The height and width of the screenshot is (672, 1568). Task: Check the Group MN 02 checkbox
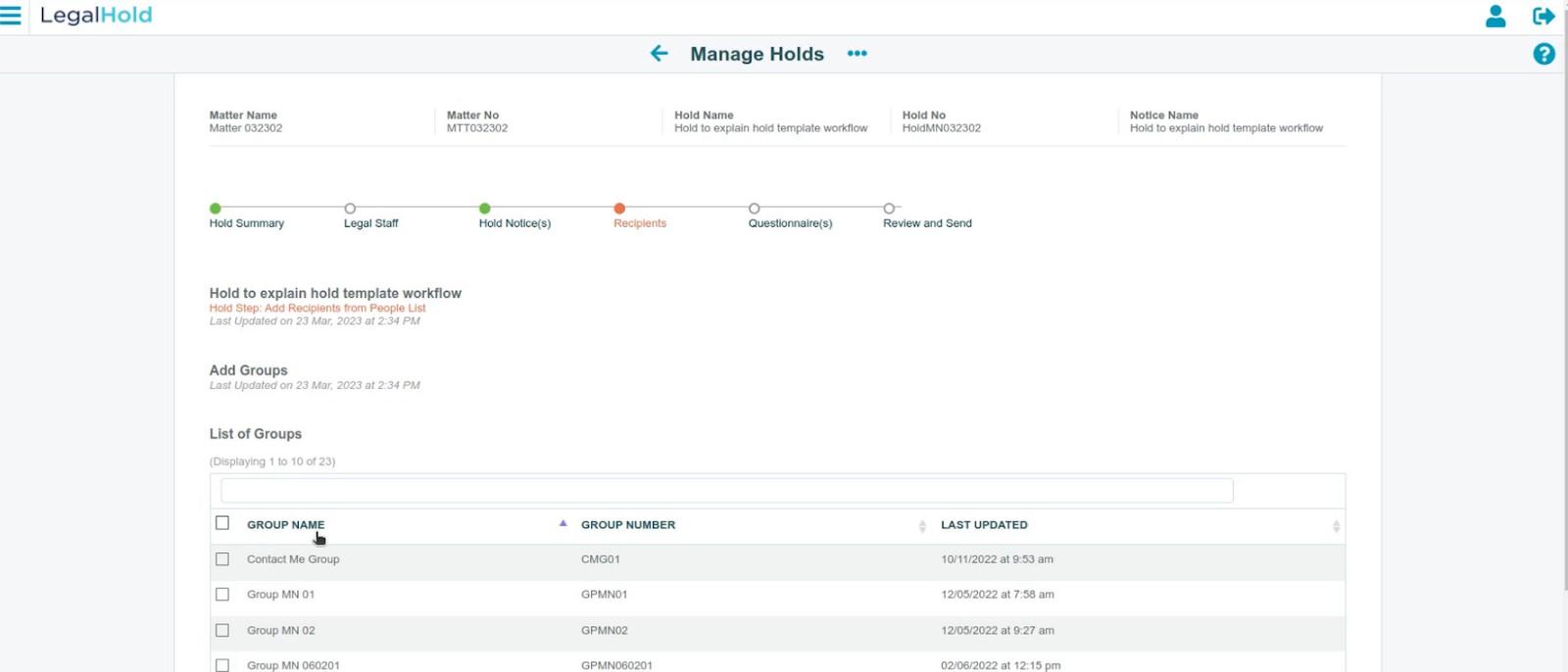(222, 630)
